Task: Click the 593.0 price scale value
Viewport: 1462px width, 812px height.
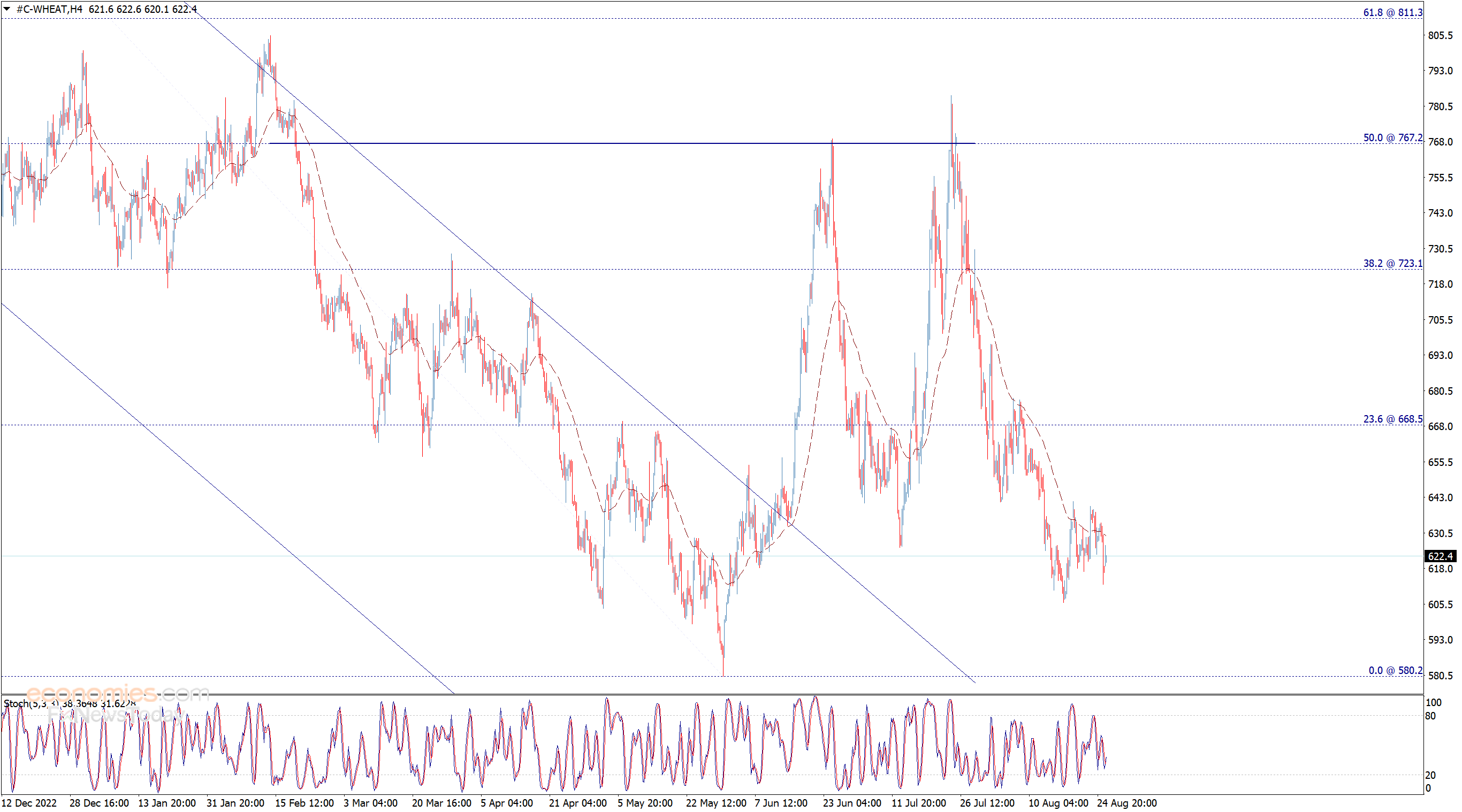Action: tap(1441, 640)
